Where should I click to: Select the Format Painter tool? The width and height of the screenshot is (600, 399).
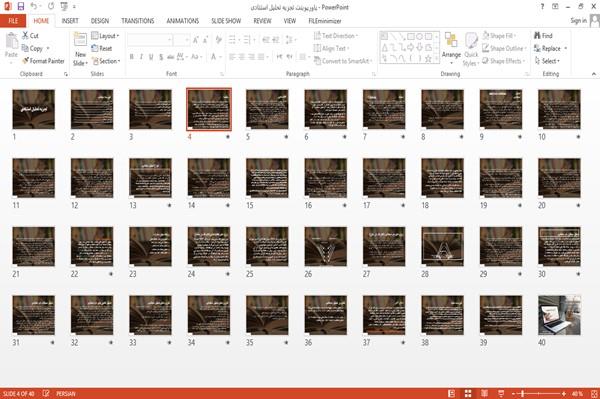(x=43, y=61)
